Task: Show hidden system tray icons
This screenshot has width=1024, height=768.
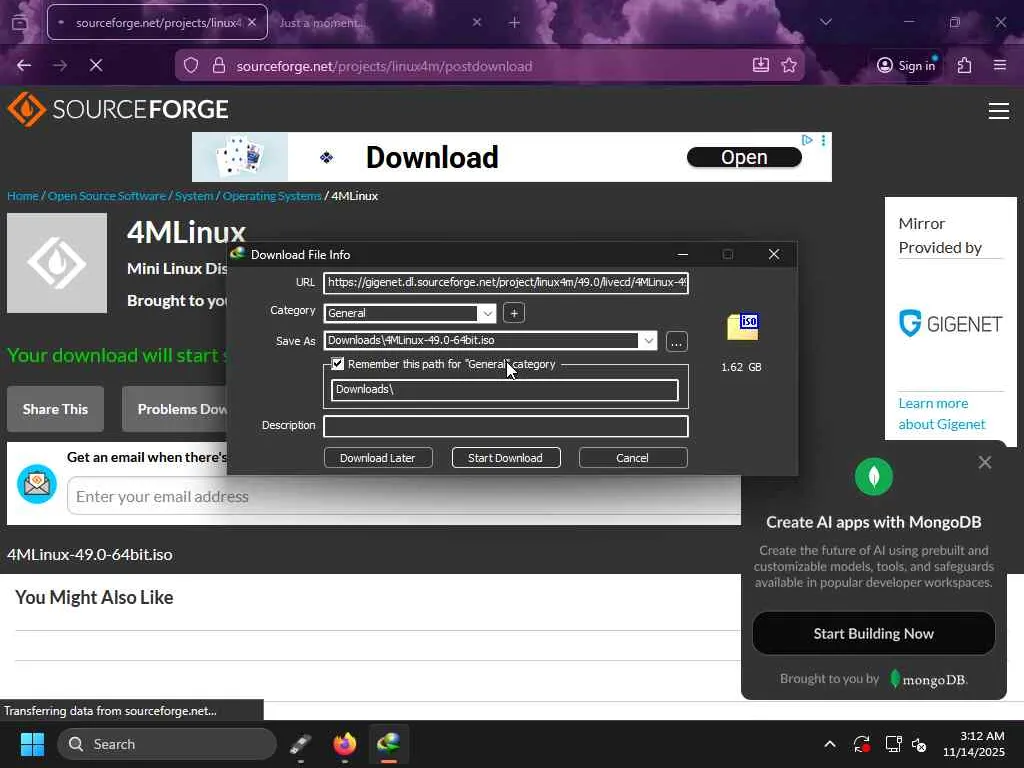Action: click(x=829, y=744)
